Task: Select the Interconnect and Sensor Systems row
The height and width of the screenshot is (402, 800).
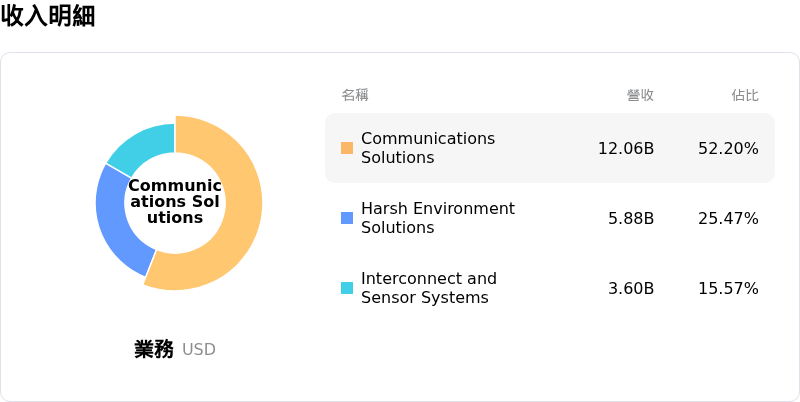Action: (x=550, y=288)
